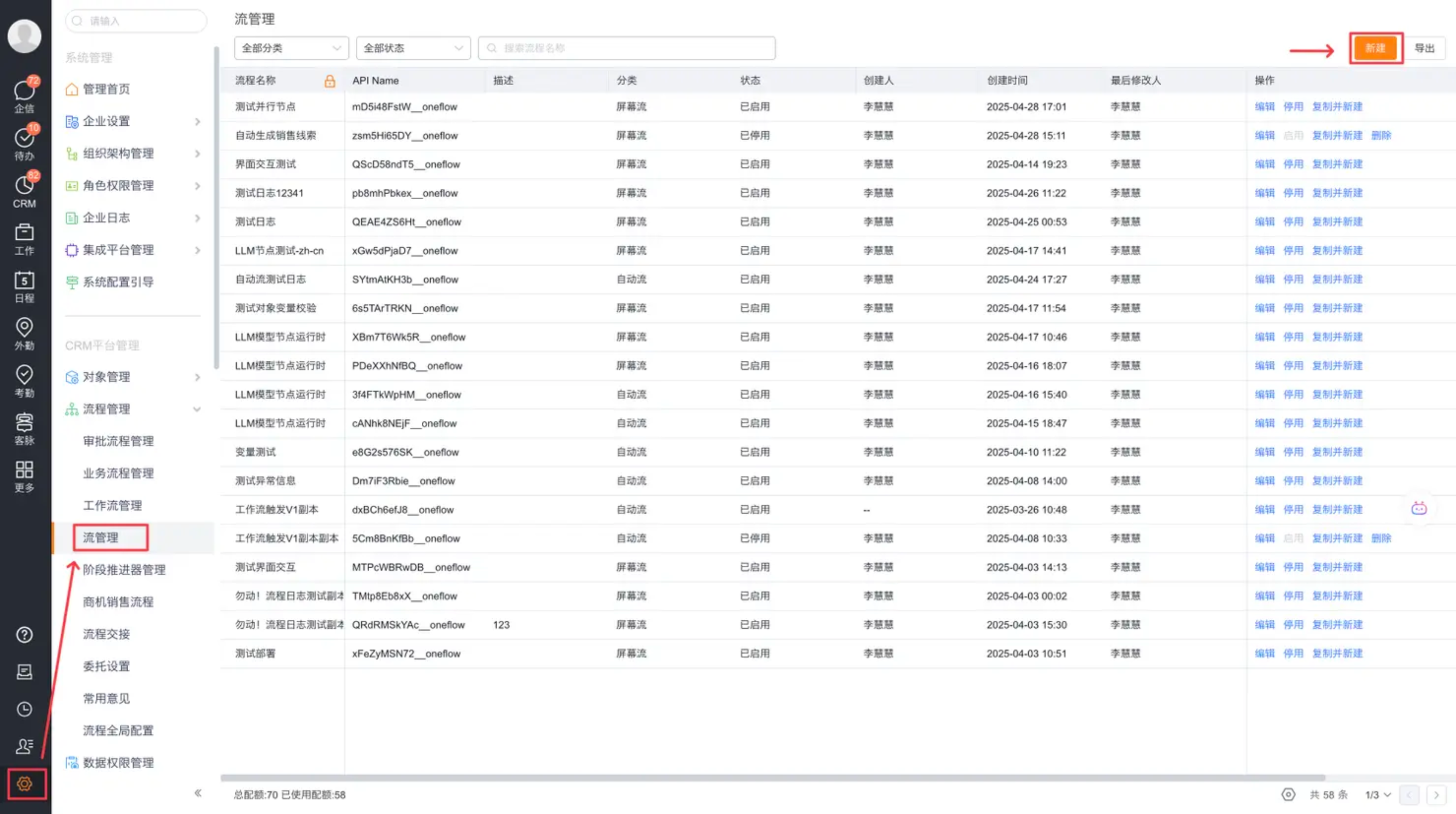Viewport: 1456px width, 814px height.
Task: Click the help question mark icon
Action: (24, 634)
